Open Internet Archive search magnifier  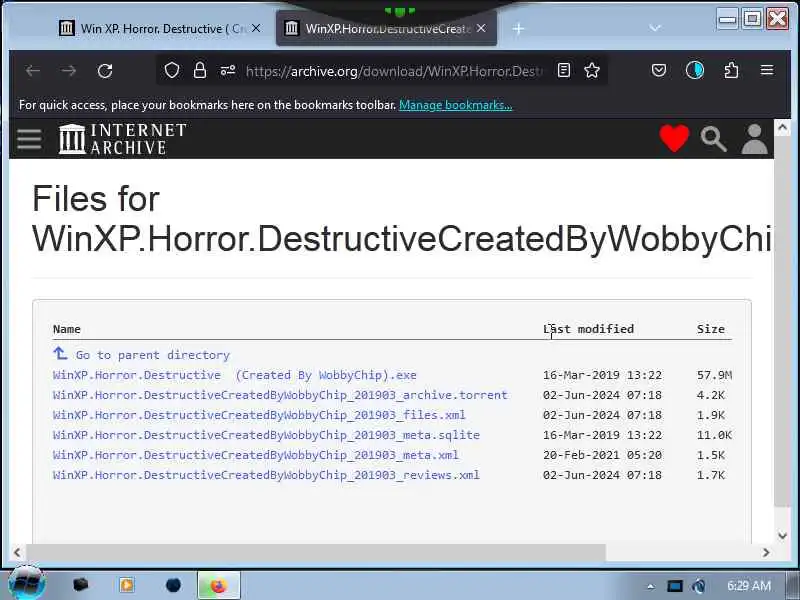click(x=713, y=139)
